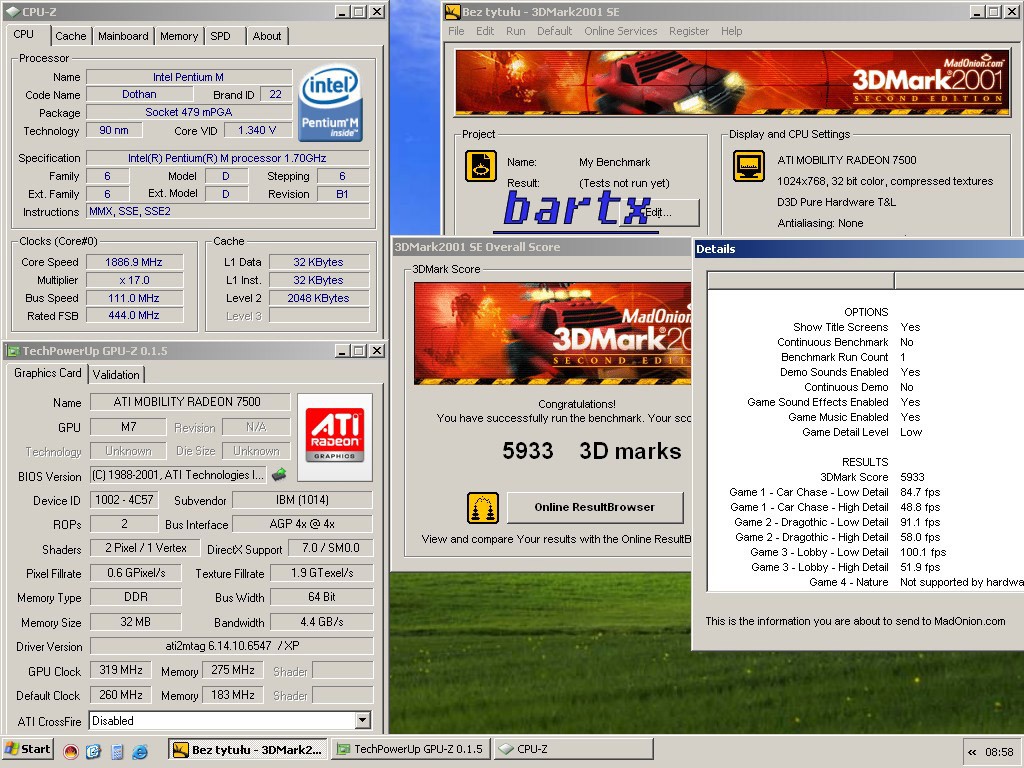Click the Memory Size value 32 MB
This screenshot has width=1024, height=768.
tap(135, 622)
